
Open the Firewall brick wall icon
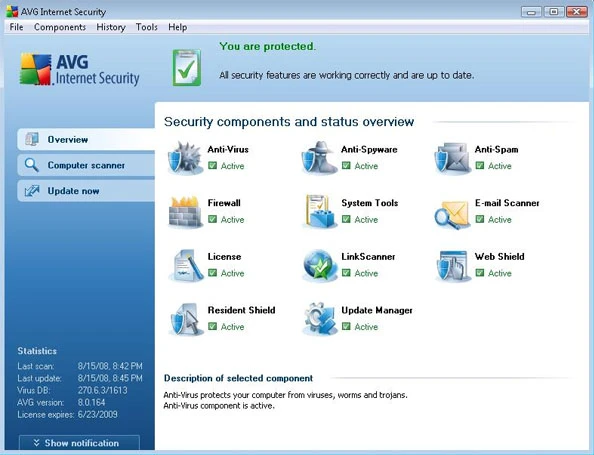[x=185, y=212]
